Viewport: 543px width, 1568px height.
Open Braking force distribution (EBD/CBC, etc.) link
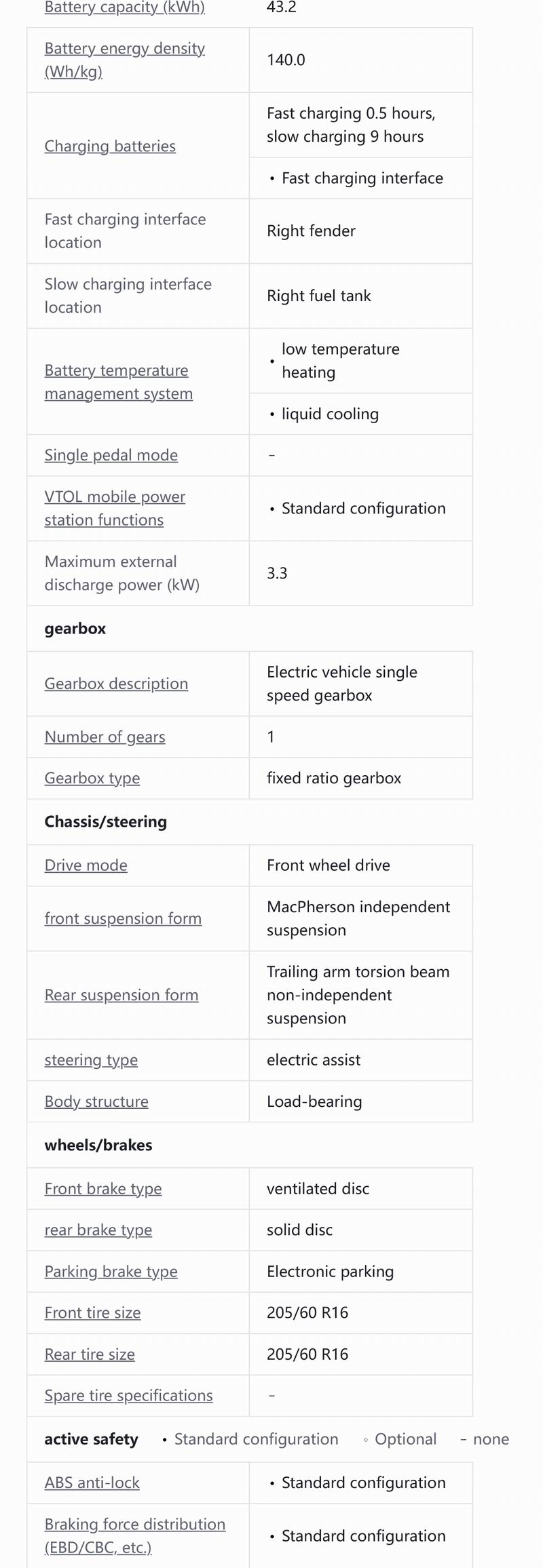[x=135, y=1535]
